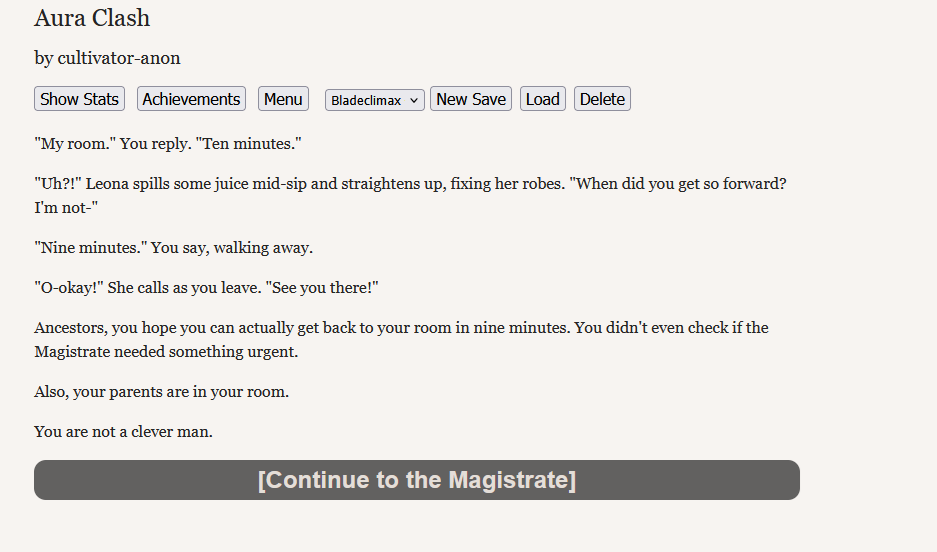Create a New Save

[x=471, y=99]
